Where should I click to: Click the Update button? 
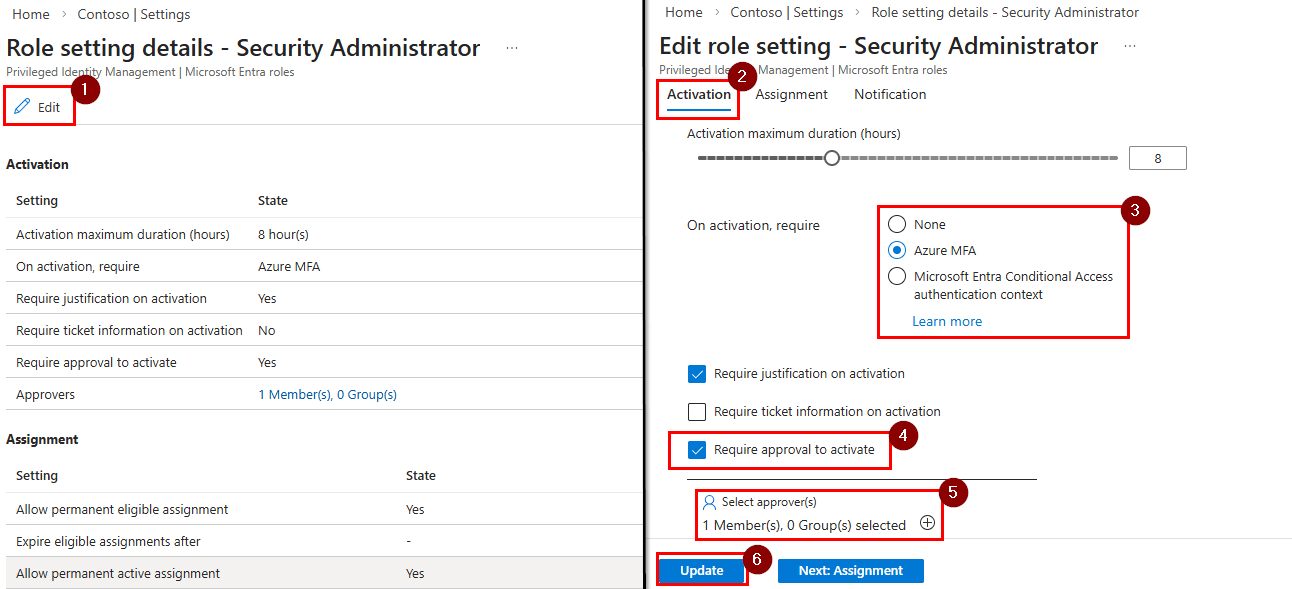[x=701, y=570]
